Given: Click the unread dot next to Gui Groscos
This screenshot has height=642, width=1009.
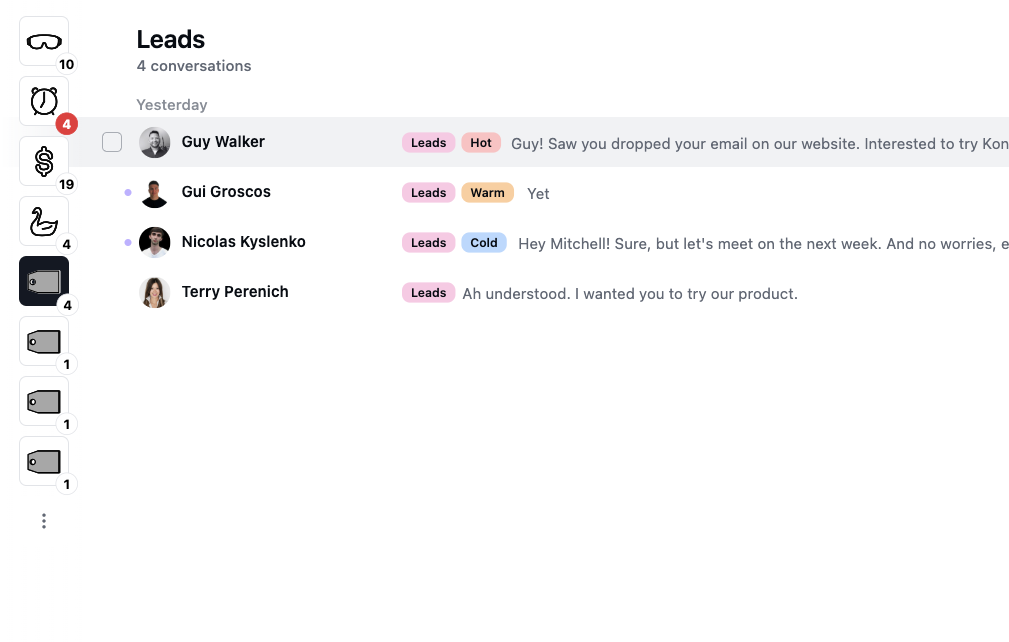Looking at the screenshot, I should click(128, 192).
